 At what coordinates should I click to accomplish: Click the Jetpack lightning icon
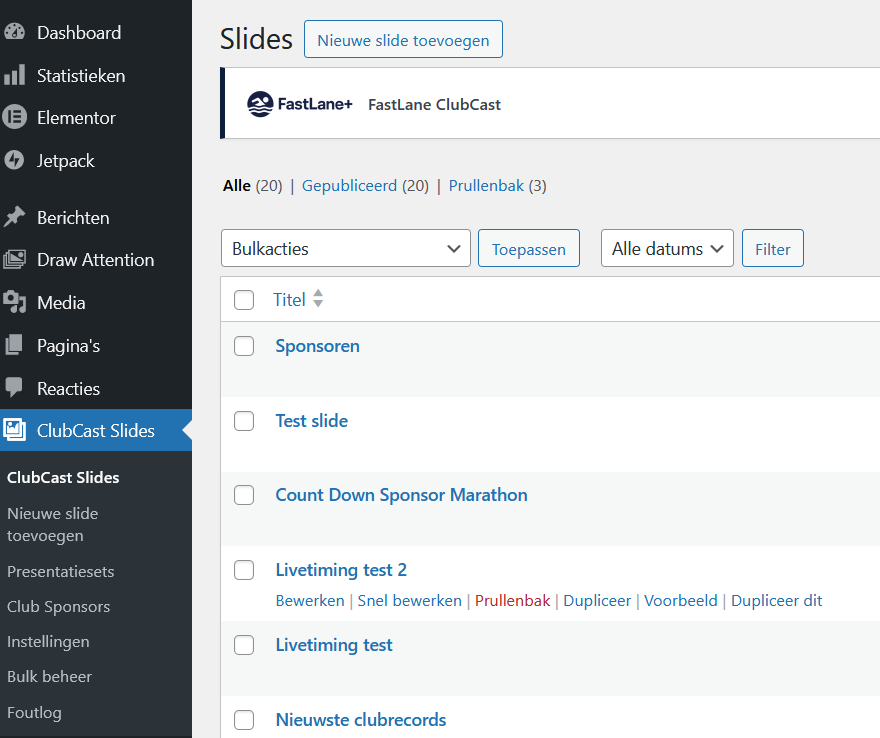15,160
